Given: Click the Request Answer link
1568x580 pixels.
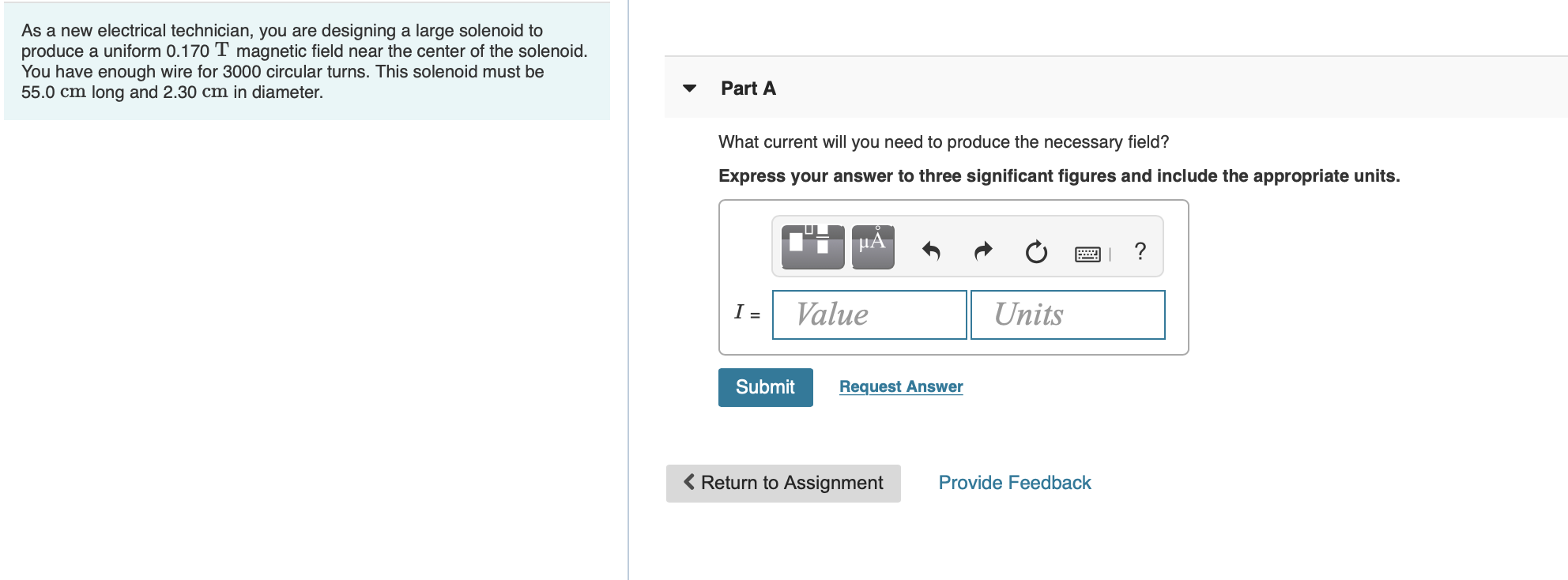Looking at the screenshot, I should [902, 386].
